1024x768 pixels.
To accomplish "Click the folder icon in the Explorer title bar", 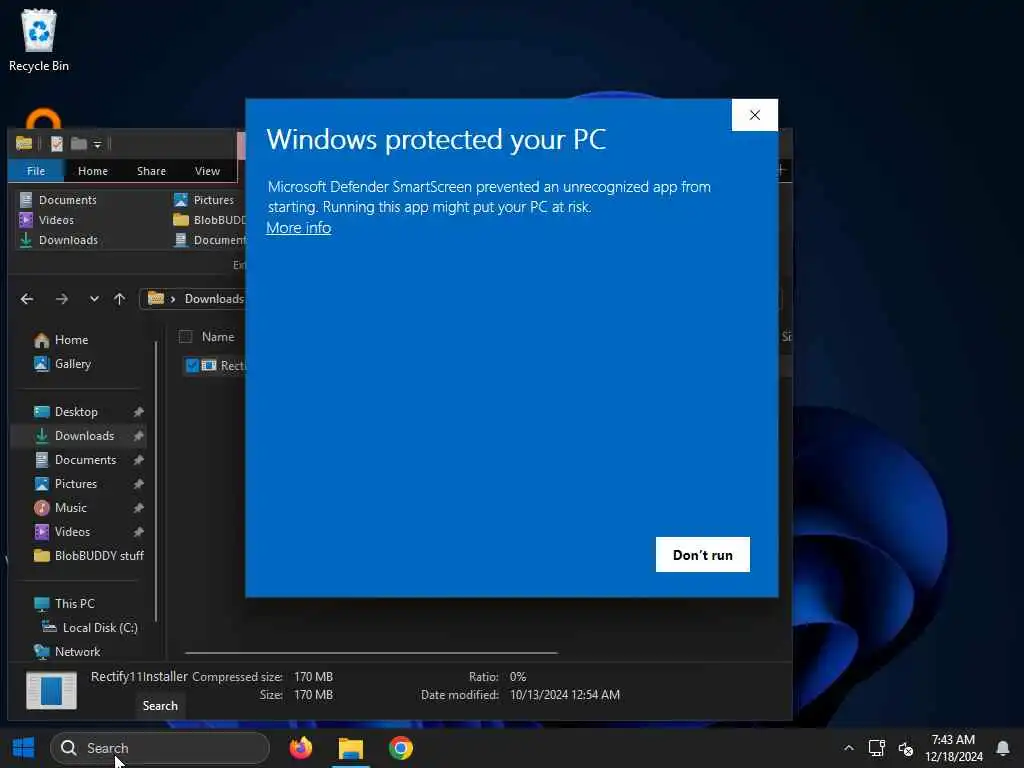I will [24, 143].
